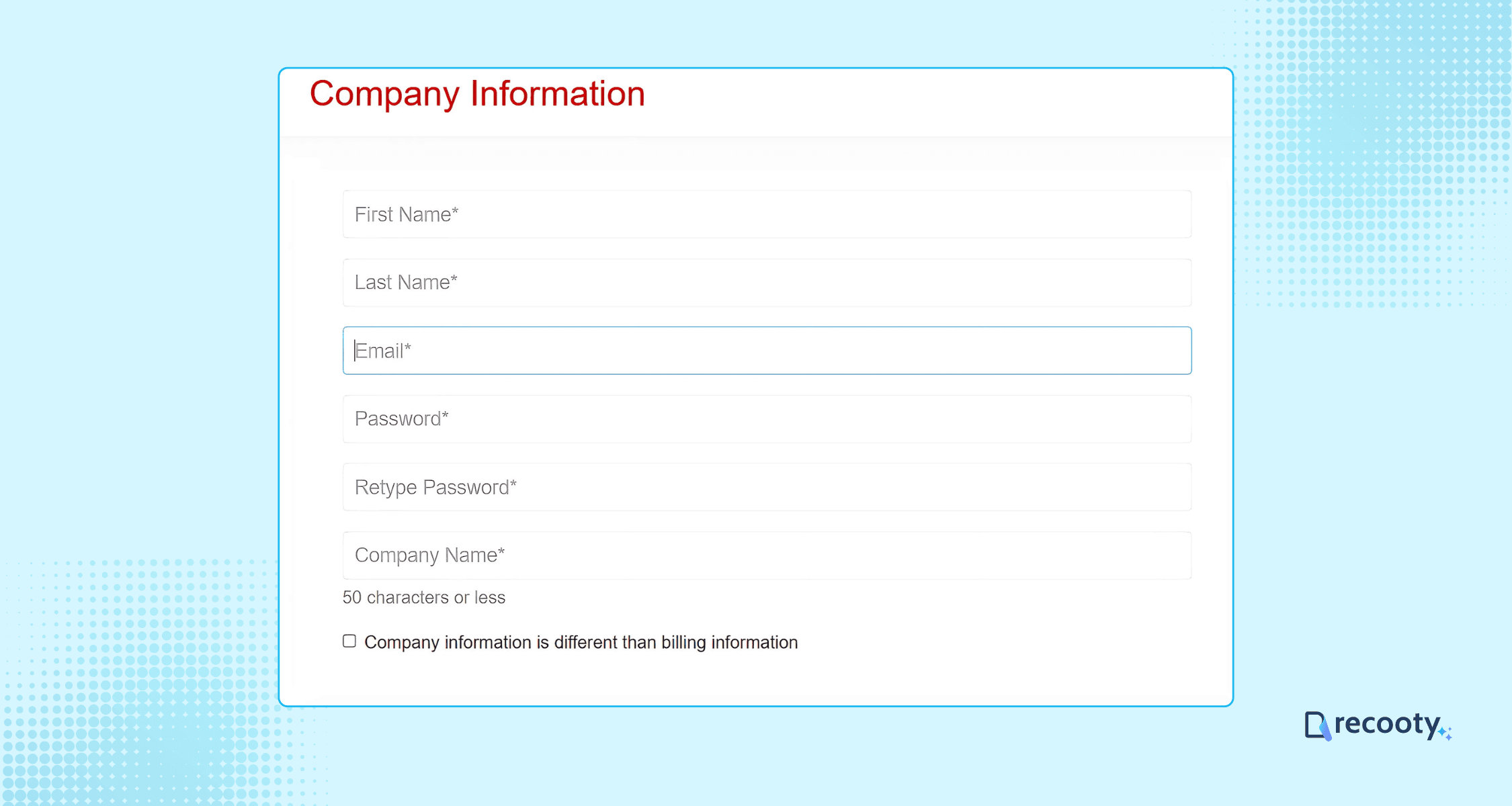Focus the First Name input field
The height and width of the screenshot is (806, 1512).
pos(766,214)
